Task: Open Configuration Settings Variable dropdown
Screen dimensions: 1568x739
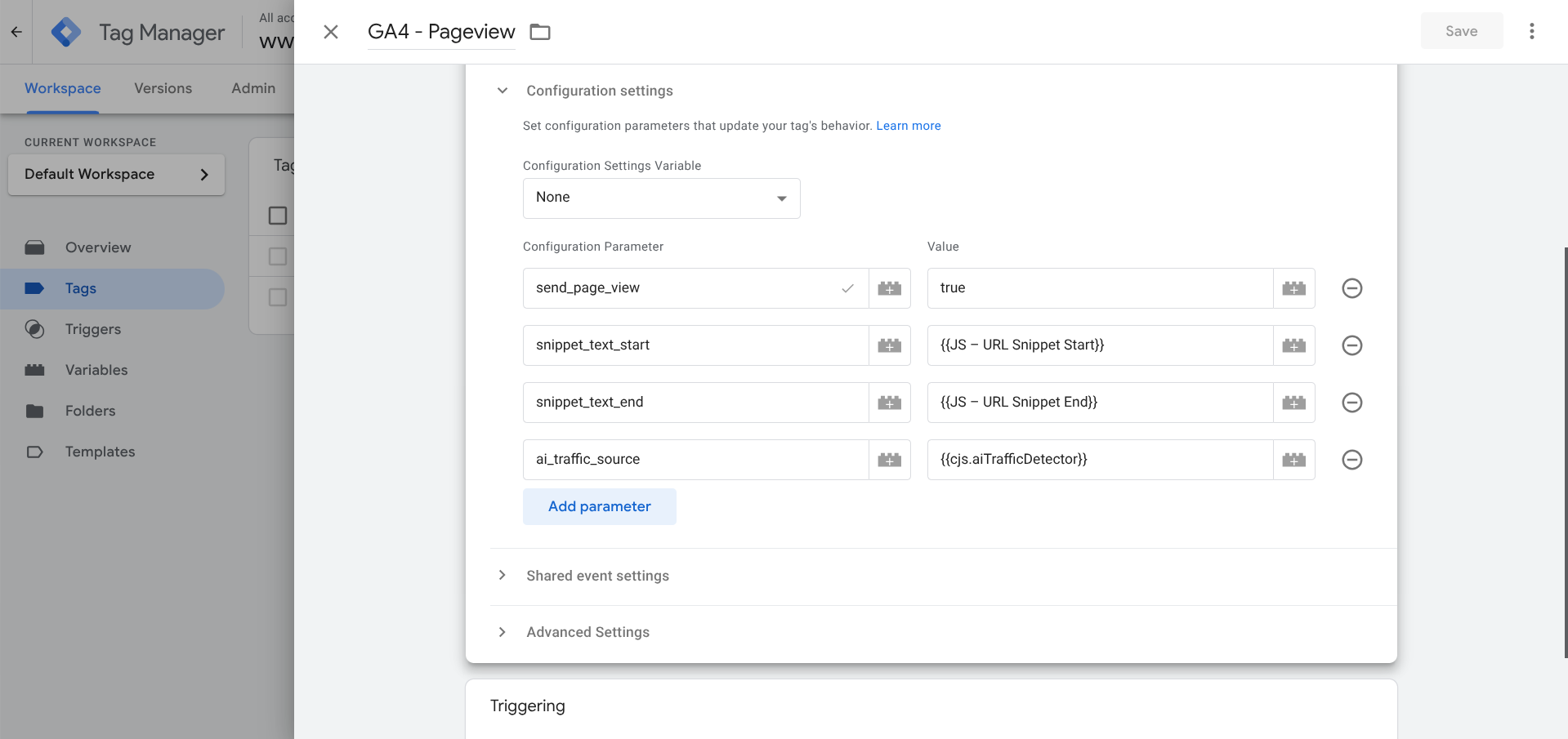Action: pos(661,198)
